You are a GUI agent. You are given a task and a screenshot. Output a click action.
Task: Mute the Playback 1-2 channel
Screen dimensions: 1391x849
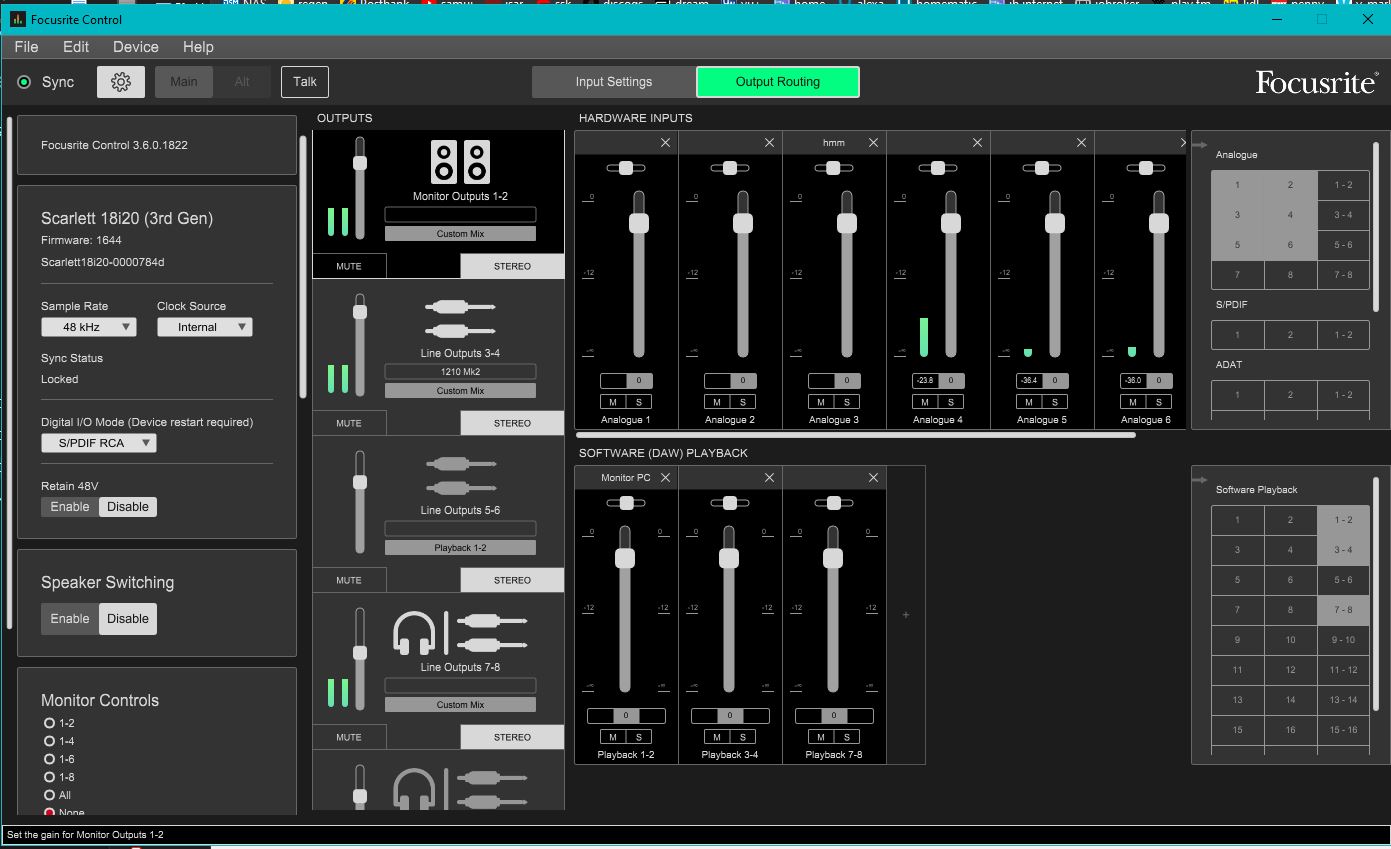coord(613,737)
